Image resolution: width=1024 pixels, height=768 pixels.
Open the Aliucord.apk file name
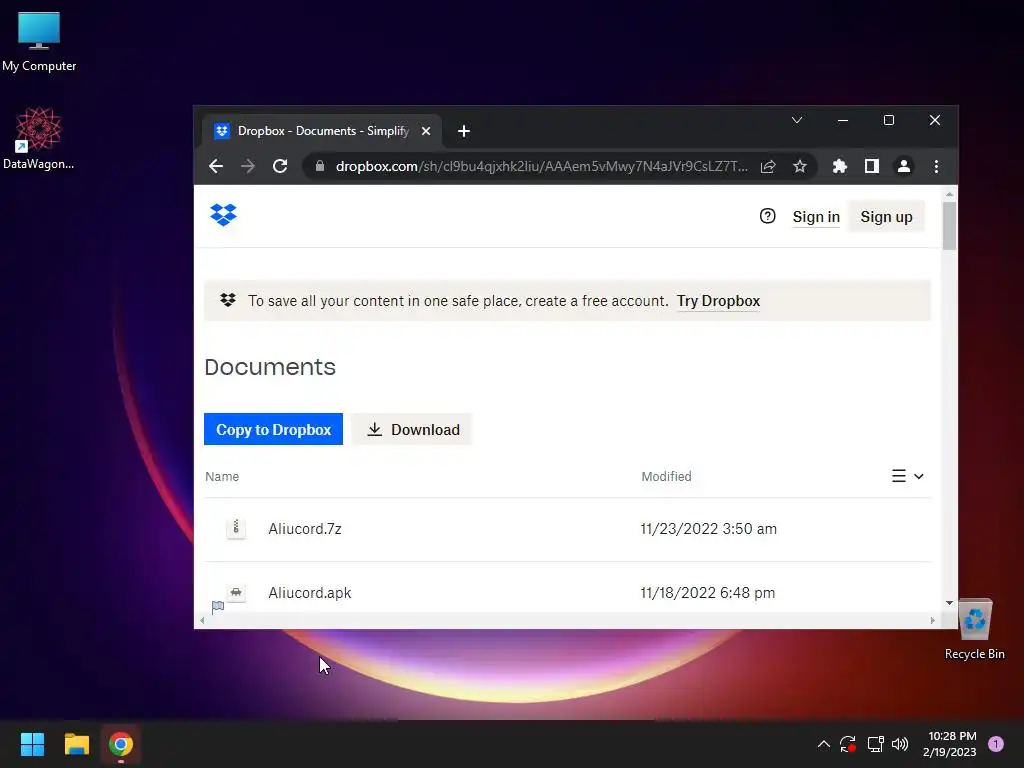(x=310, y=592)
